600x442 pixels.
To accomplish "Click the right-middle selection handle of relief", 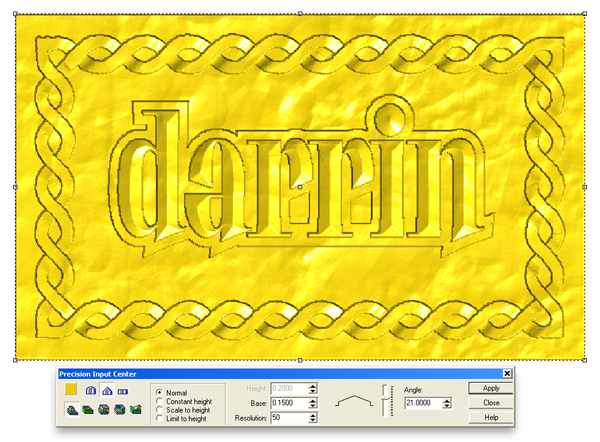I will [x=584, y=187].
